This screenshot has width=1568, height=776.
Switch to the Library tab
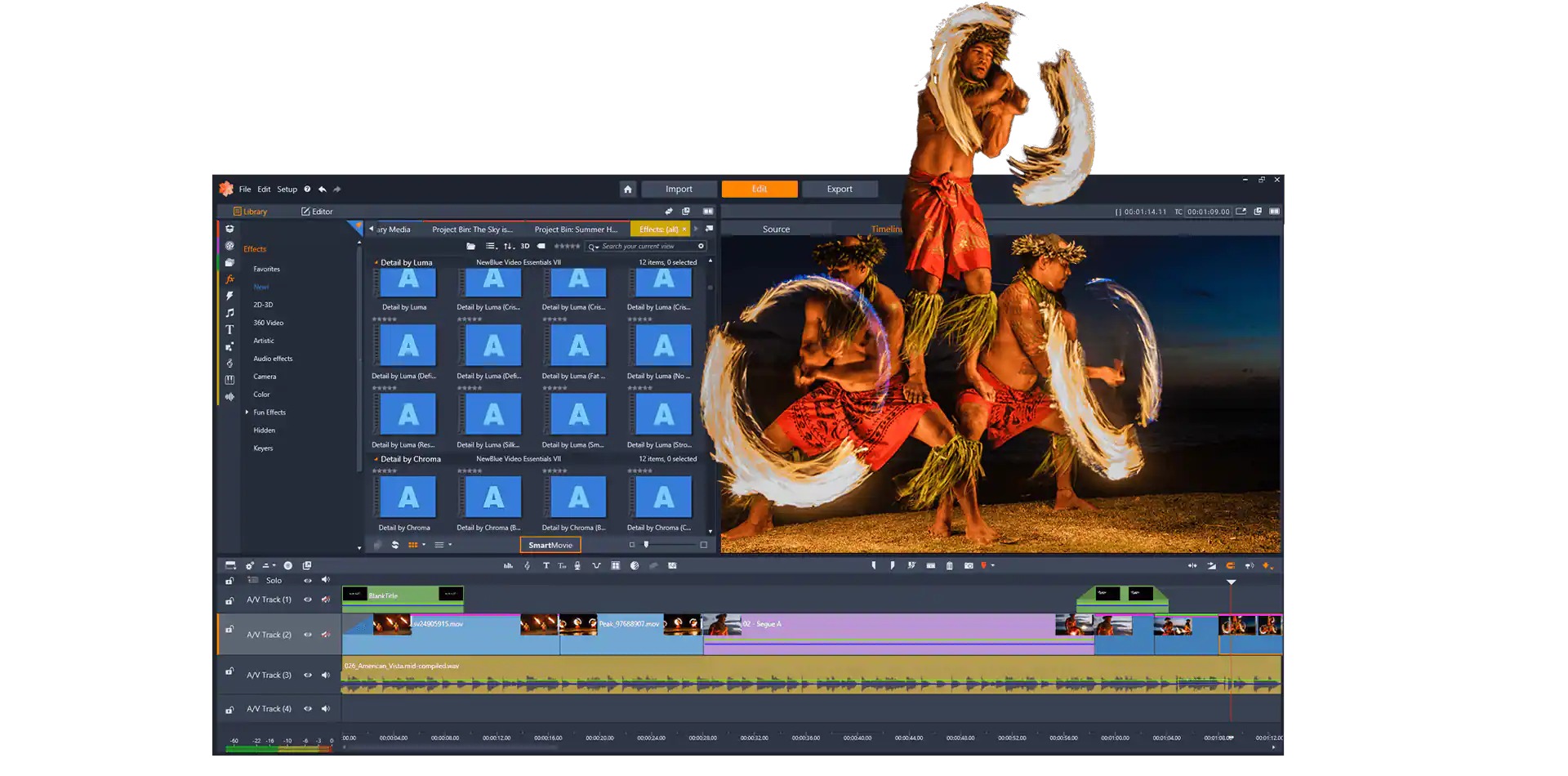pyautogui.click(x=250, y=212)
